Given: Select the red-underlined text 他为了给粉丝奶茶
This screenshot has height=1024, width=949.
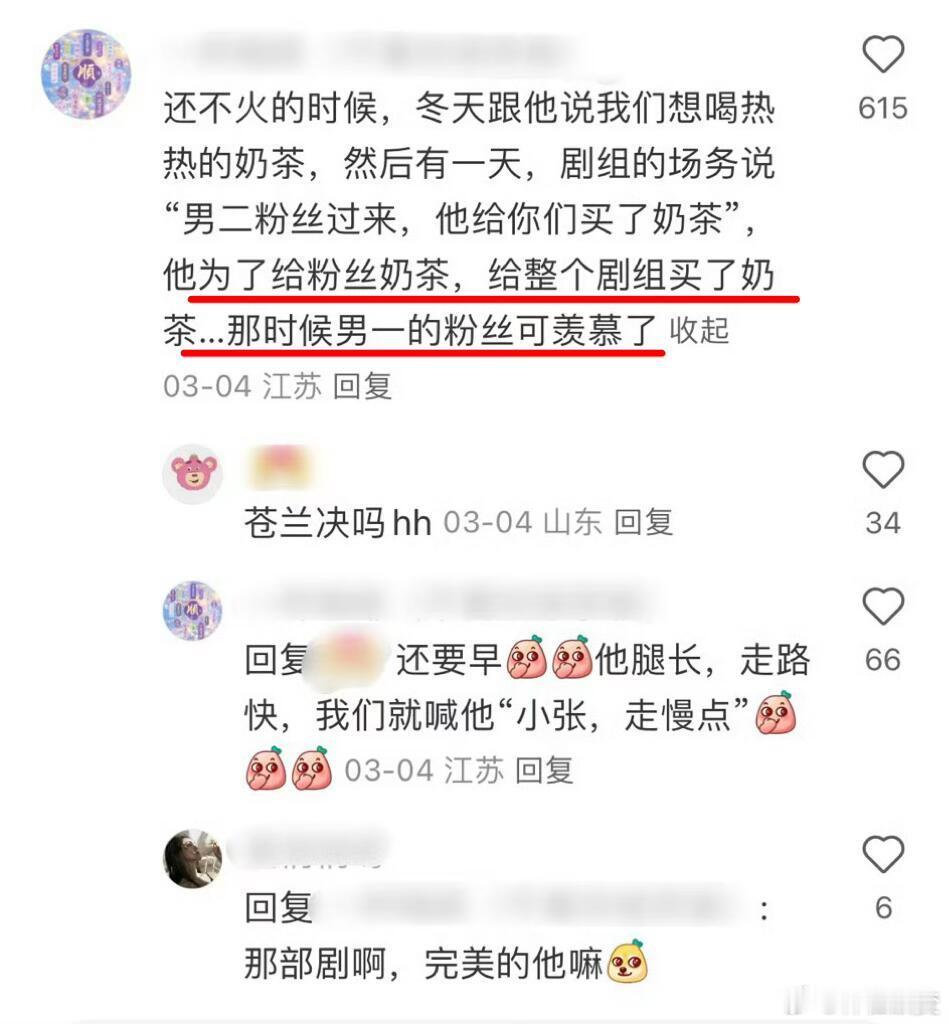Looking at the screenshot, I should click(306, 274).
